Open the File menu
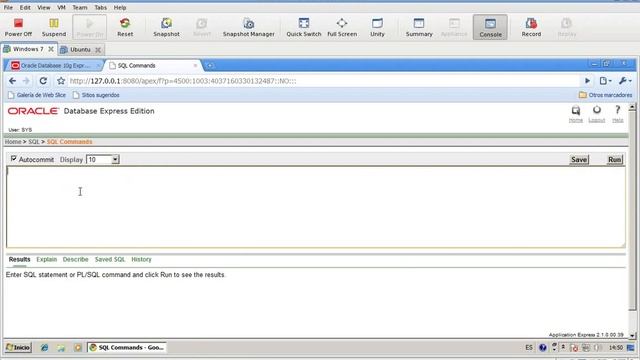The width and height of the screenshot is (640, 360). point(8,7)
